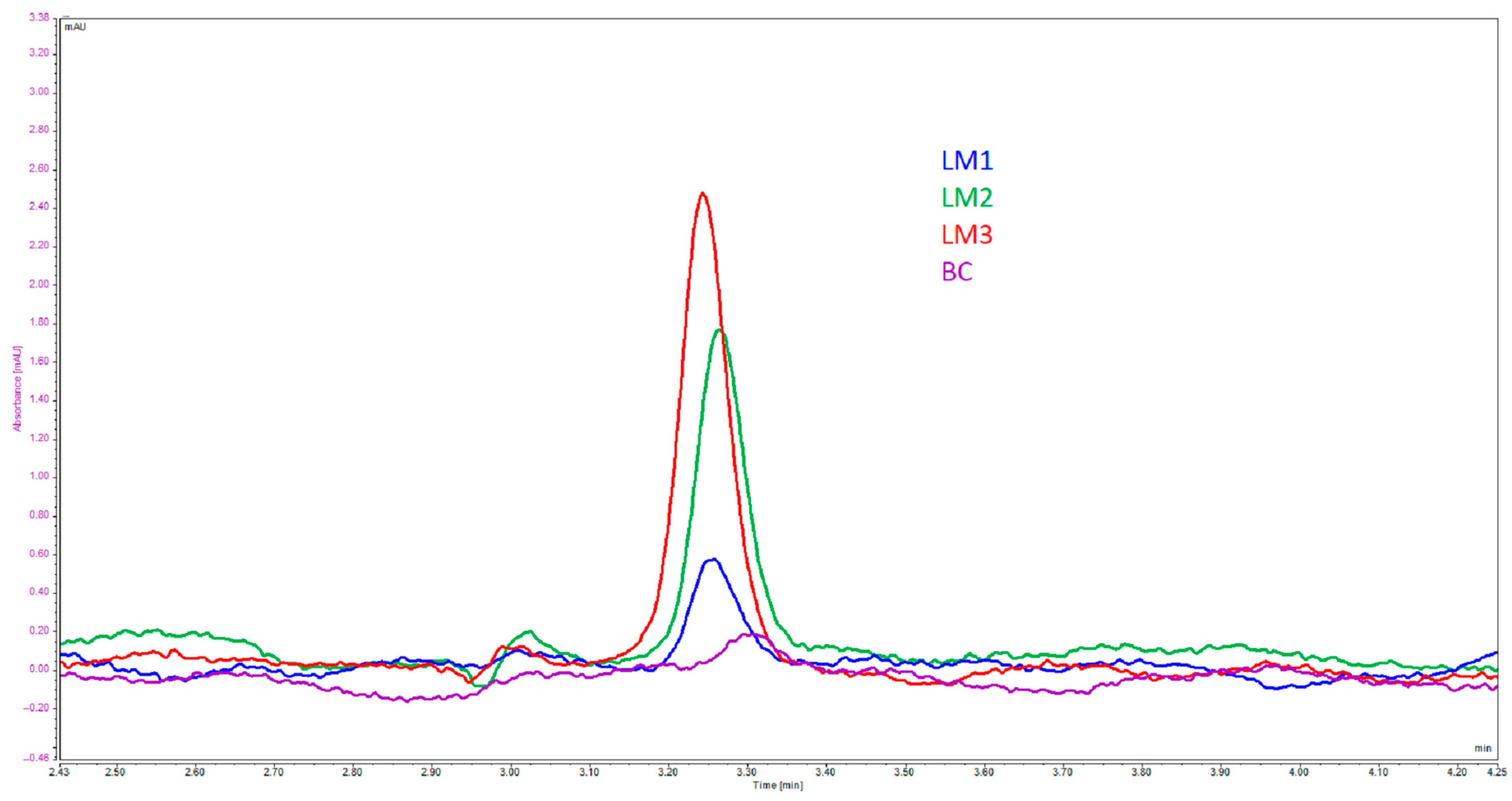Click the LM1 legend label
This screenshot has width=1512, height=801.
(967, 160)
